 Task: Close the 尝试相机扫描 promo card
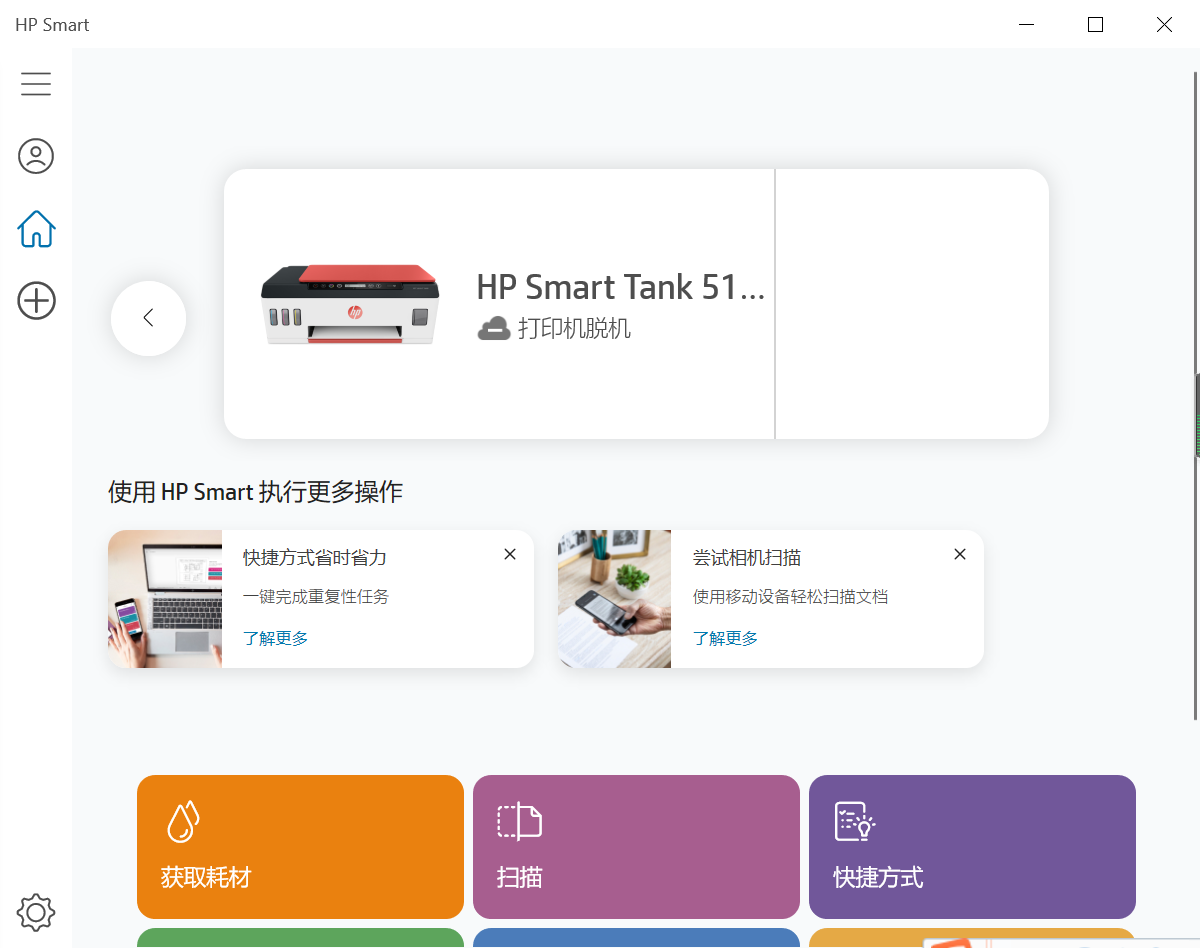point(959,553)
